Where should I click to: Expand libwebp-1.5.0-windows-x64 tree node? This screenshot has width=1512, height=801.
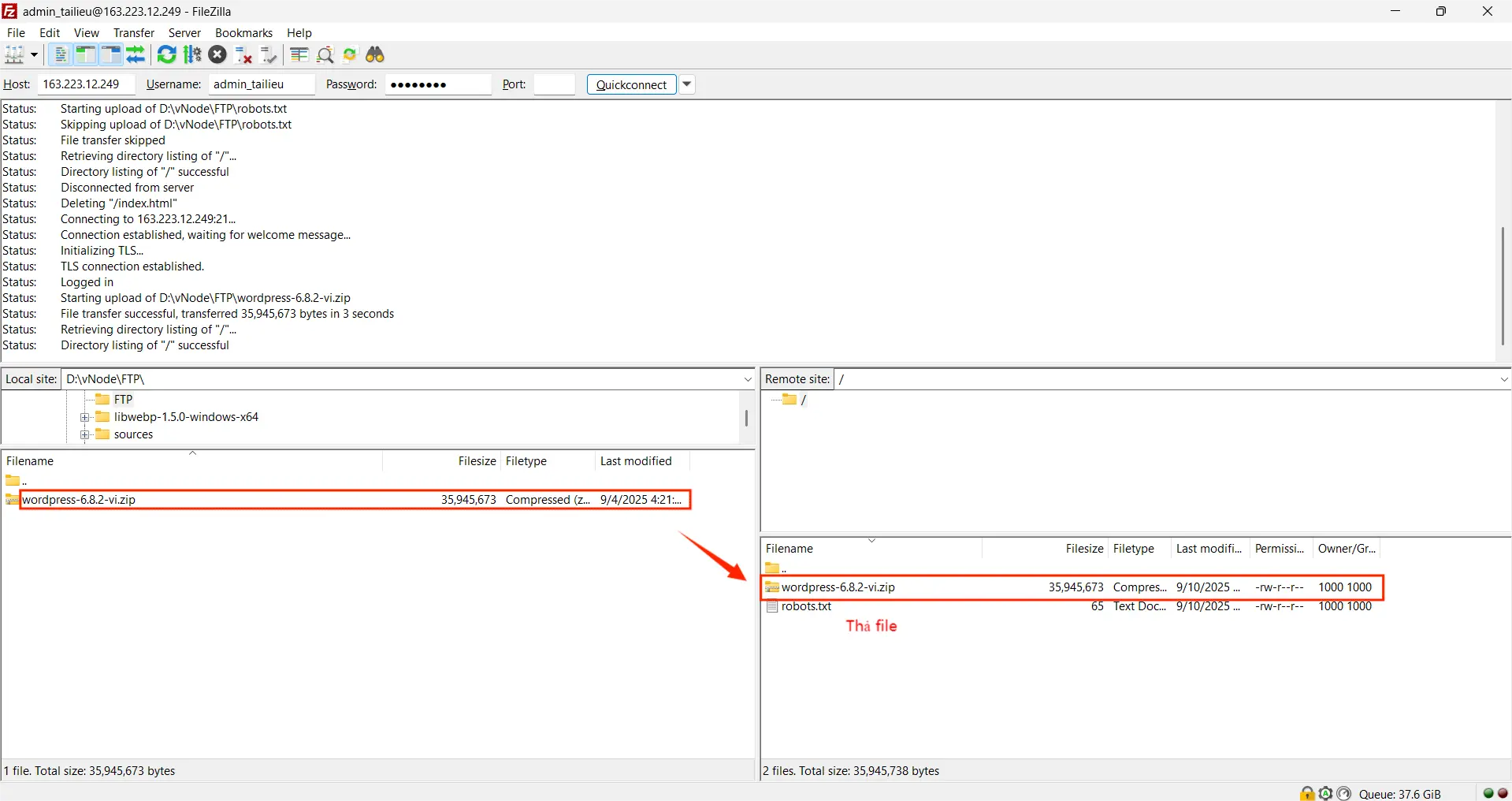click(84, 417)
